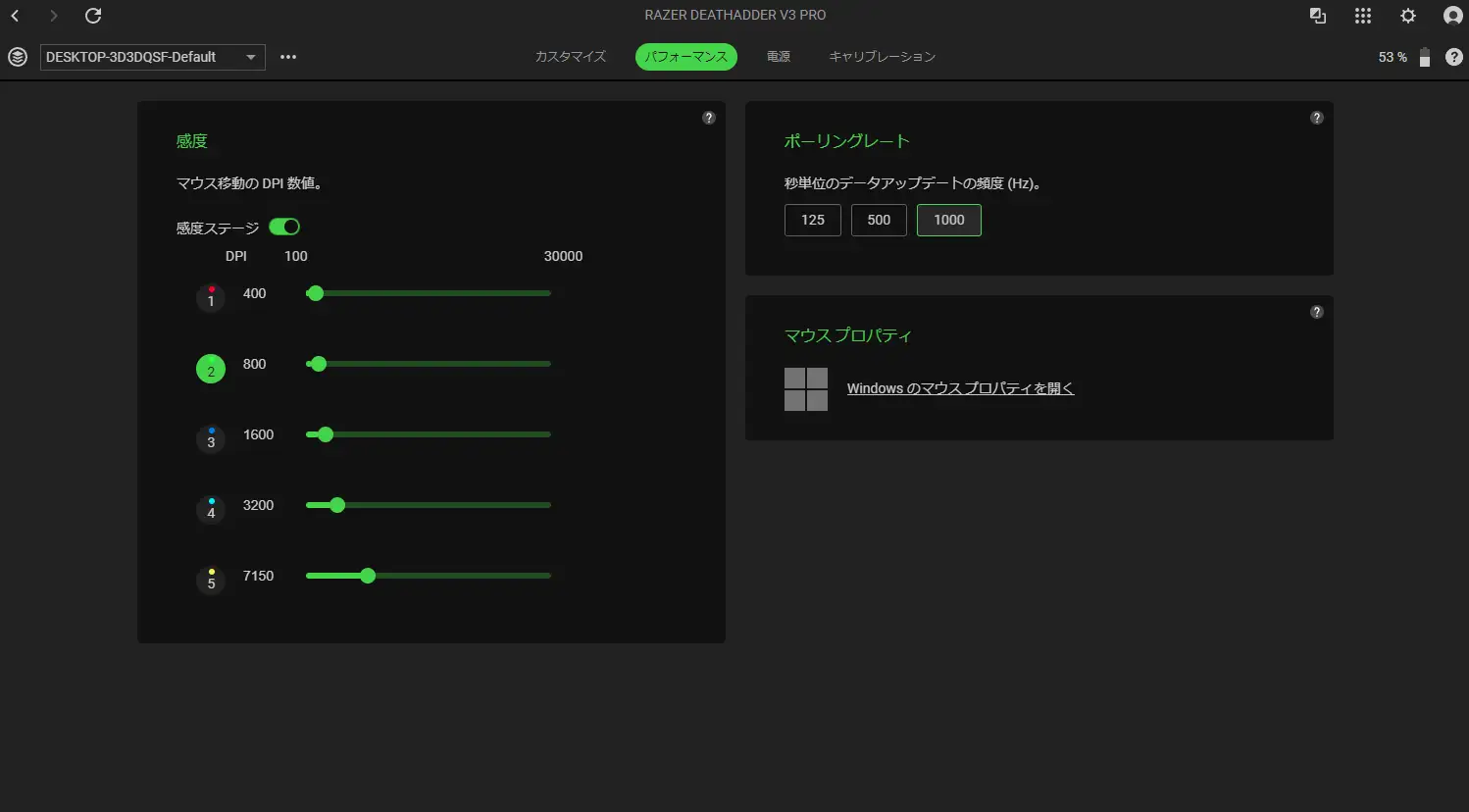The width and height of the screenshot is (1469, 812).
Task: Click the 800 DPI value field
Action: pos(255,364)
